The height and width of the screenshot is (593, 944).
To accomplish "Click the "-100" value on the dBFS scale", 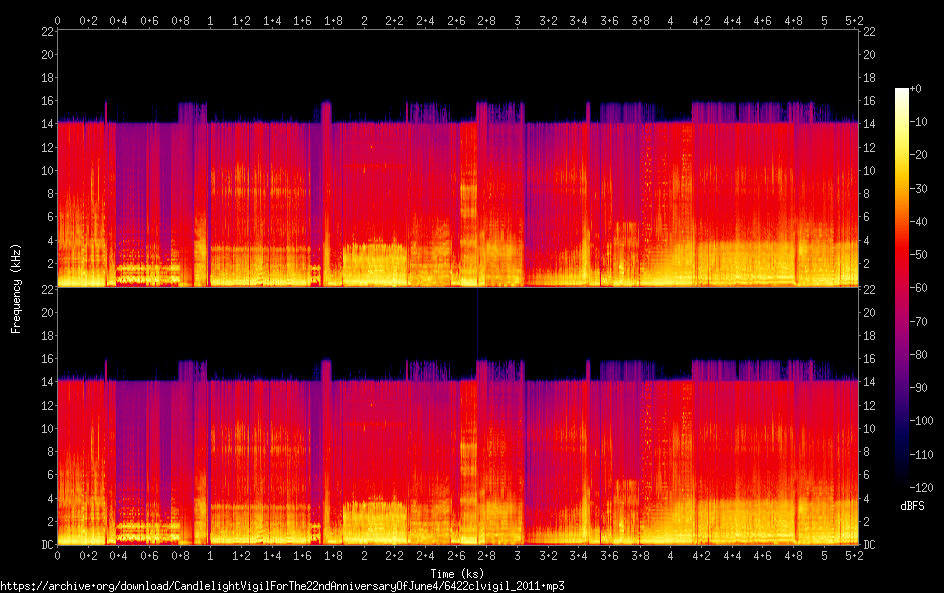I will click(921, 421).
